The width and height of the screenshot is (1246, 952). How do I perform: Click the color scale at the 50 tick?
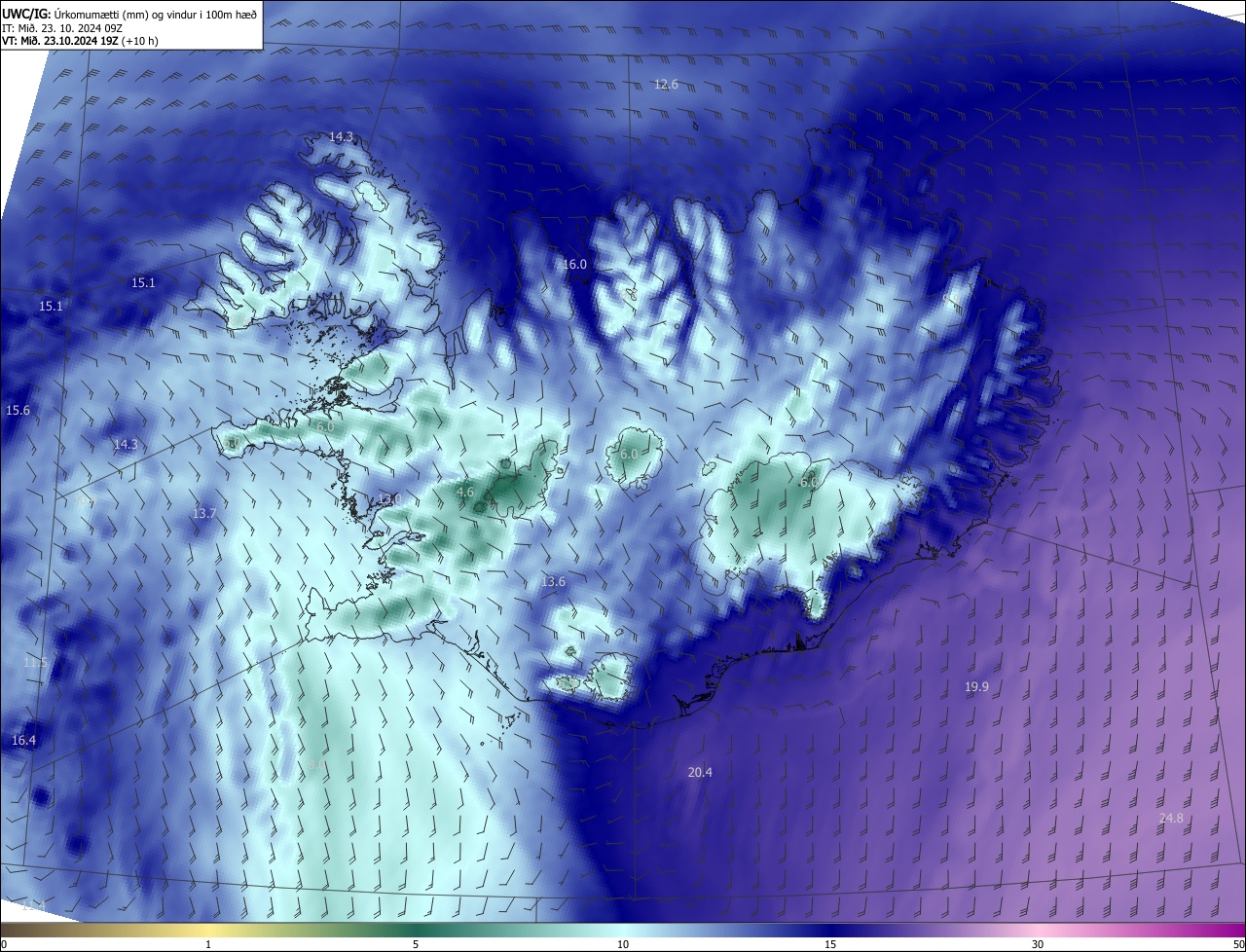1238,944
